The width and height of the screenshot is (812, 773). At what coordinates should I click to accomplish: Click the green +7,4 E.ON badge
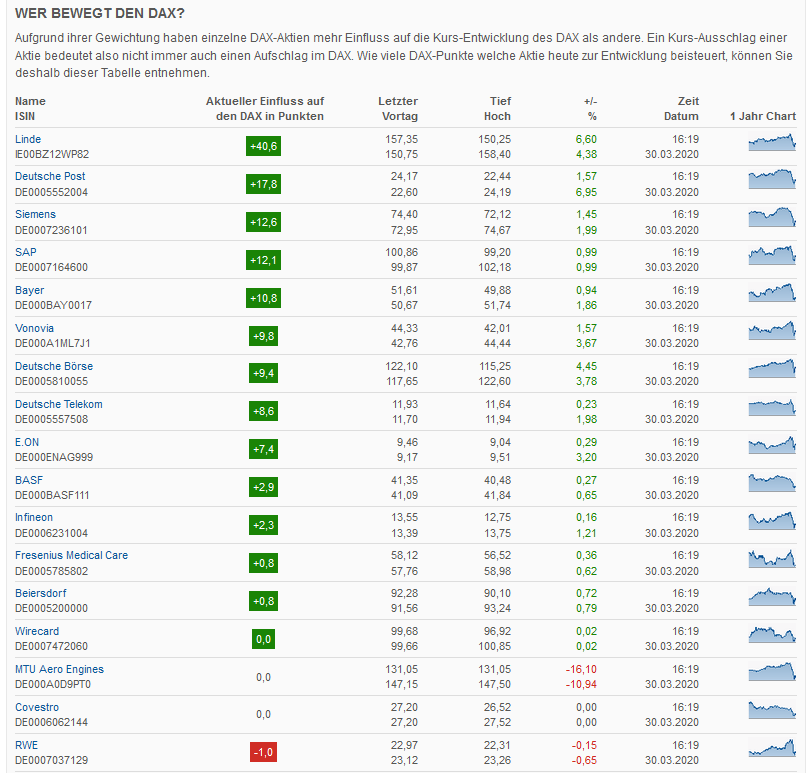click(264, 449)
